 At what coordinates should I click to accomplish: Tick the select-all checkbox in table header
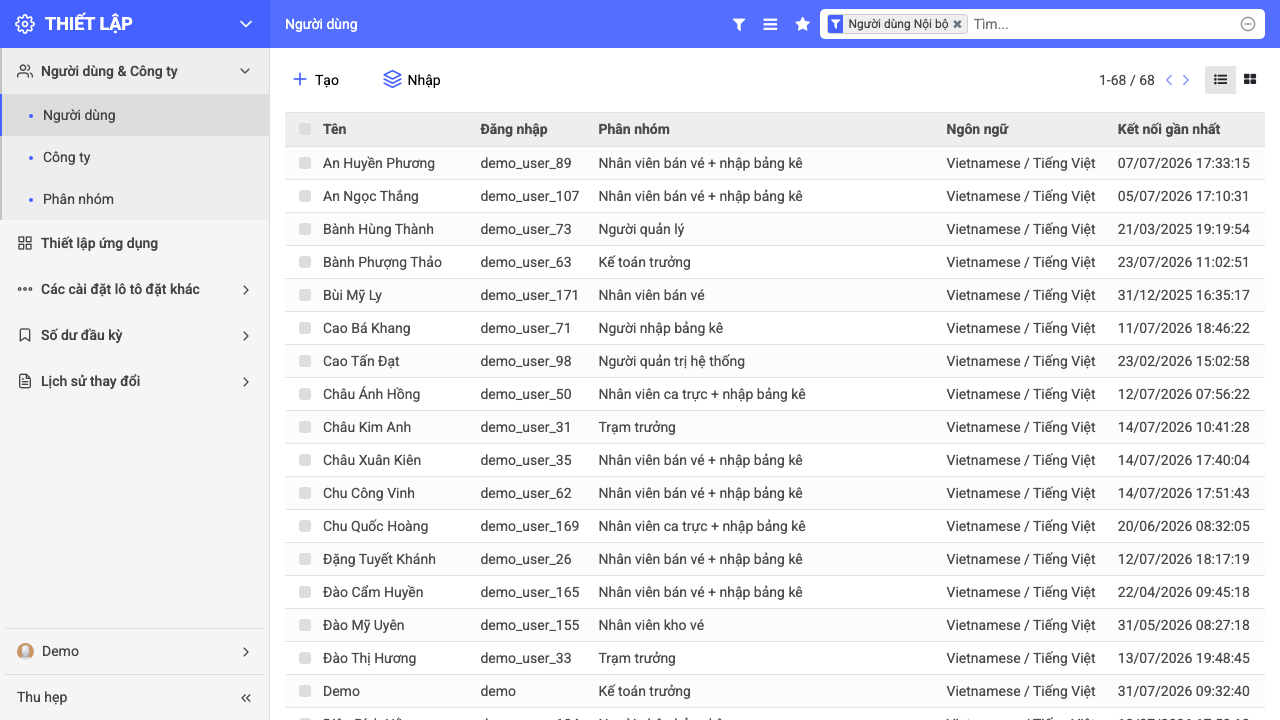305,129
